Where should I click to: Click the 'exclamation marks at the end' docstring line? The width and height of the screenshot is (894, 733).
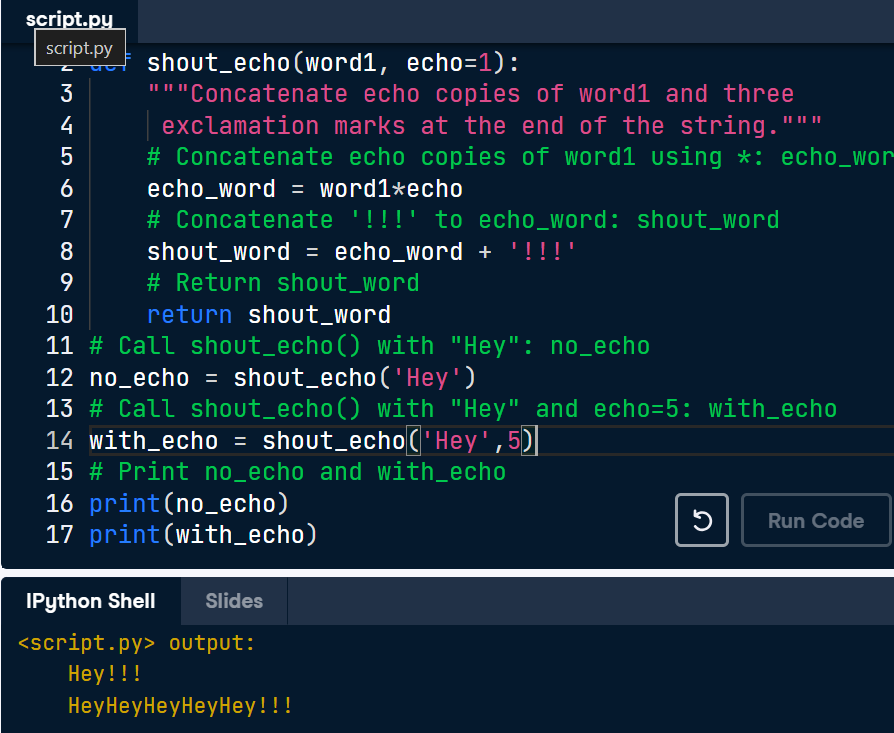(x=491, y=125)
